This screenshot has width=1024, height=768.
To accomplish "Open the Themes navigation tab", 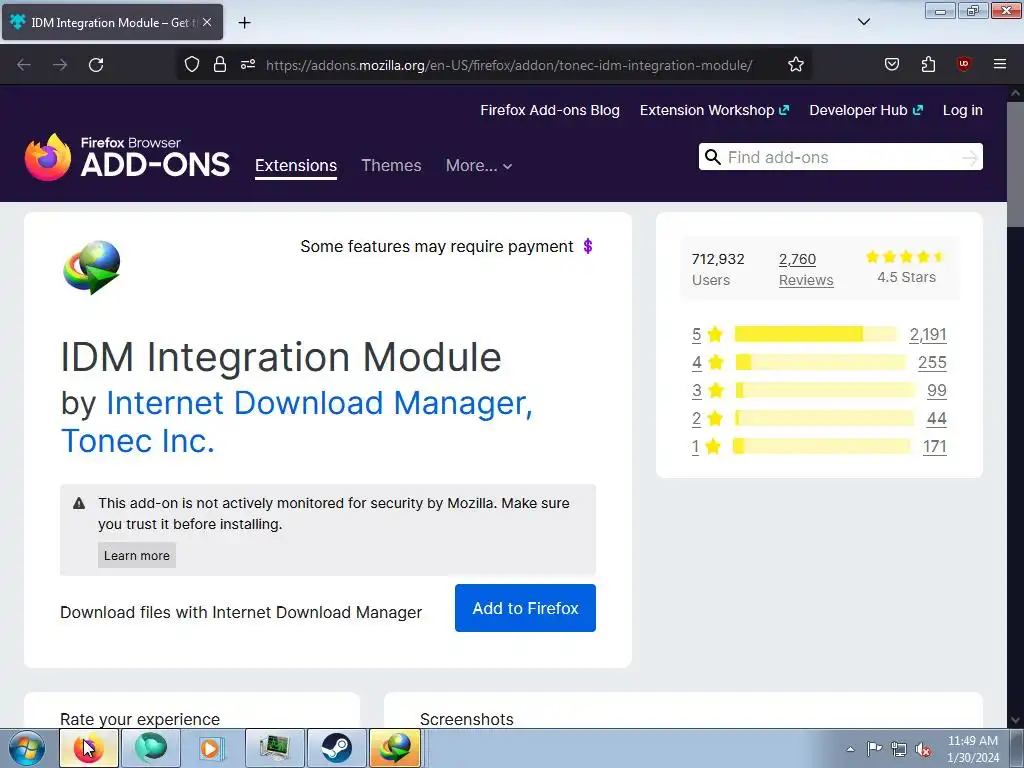I will [x=391, y=165].
